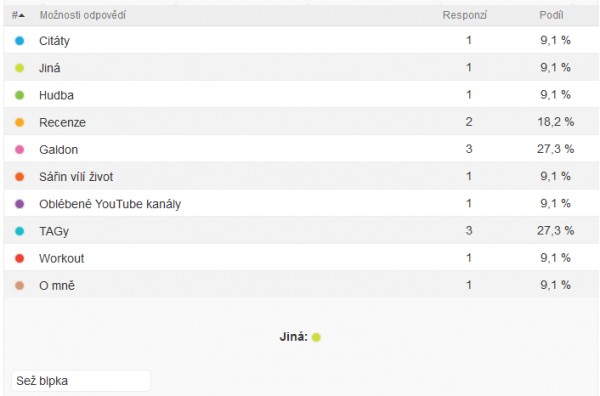Select the green dot next to Hudba
The height and width of the screenshot is (396, 600).
[20, 95]
